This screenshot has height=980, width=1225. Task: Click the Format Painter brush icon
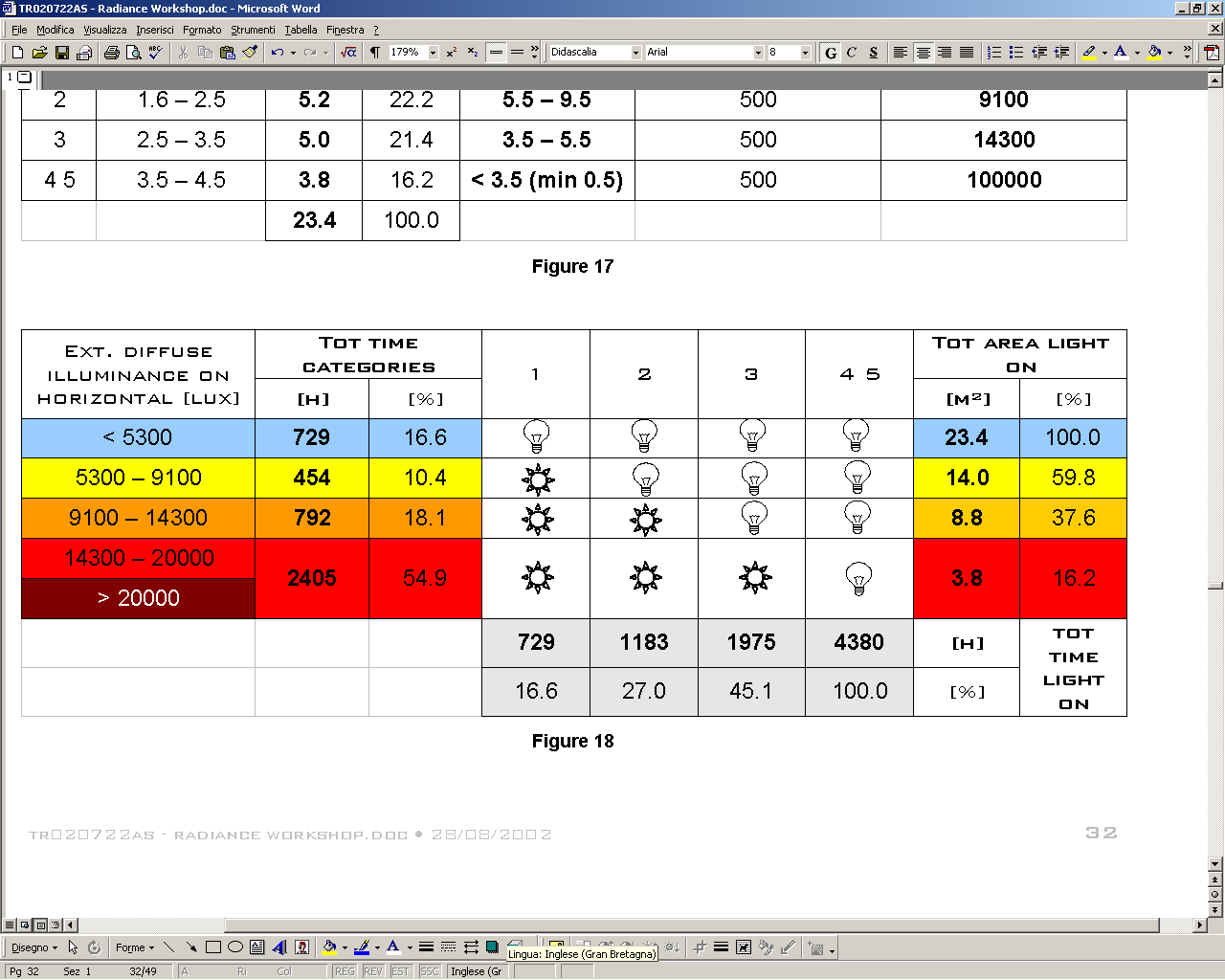(x=250, y=53)
